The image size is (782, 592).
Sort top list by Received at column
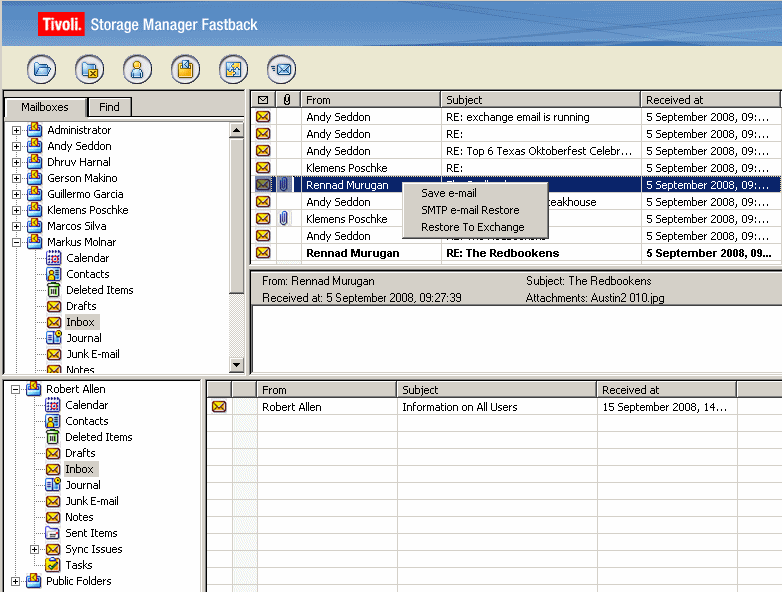coord(710,100)
